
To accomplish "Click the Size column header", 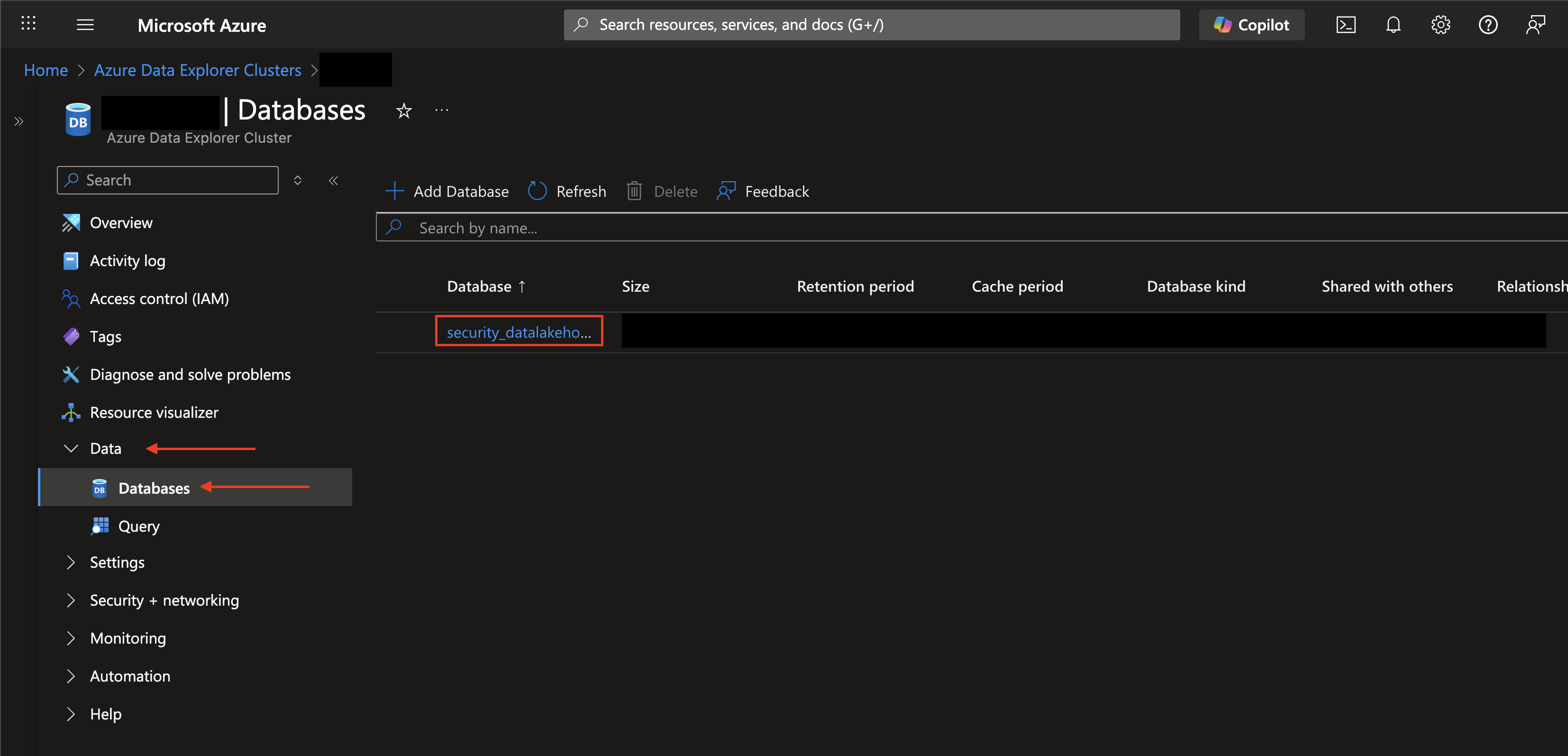I will click(x=636, y=286).
